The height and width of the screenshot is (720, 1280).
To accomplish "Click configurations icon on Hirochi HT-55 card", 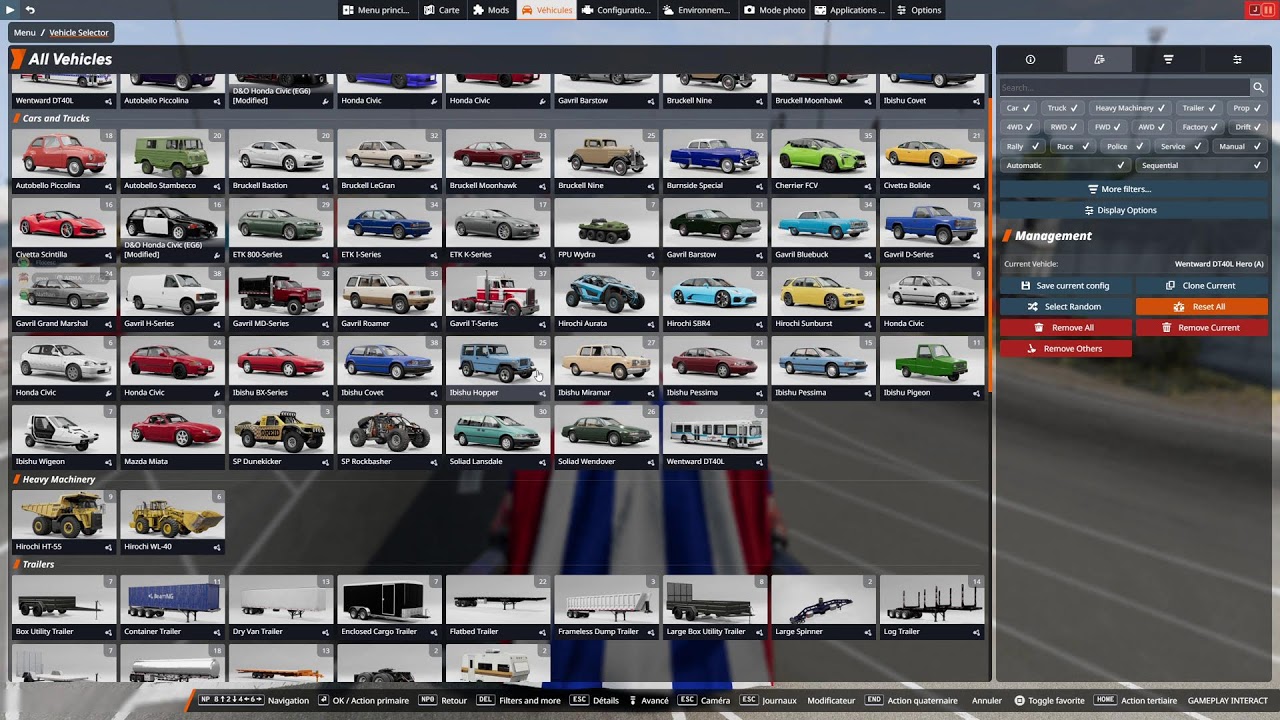I will point(108,547).
